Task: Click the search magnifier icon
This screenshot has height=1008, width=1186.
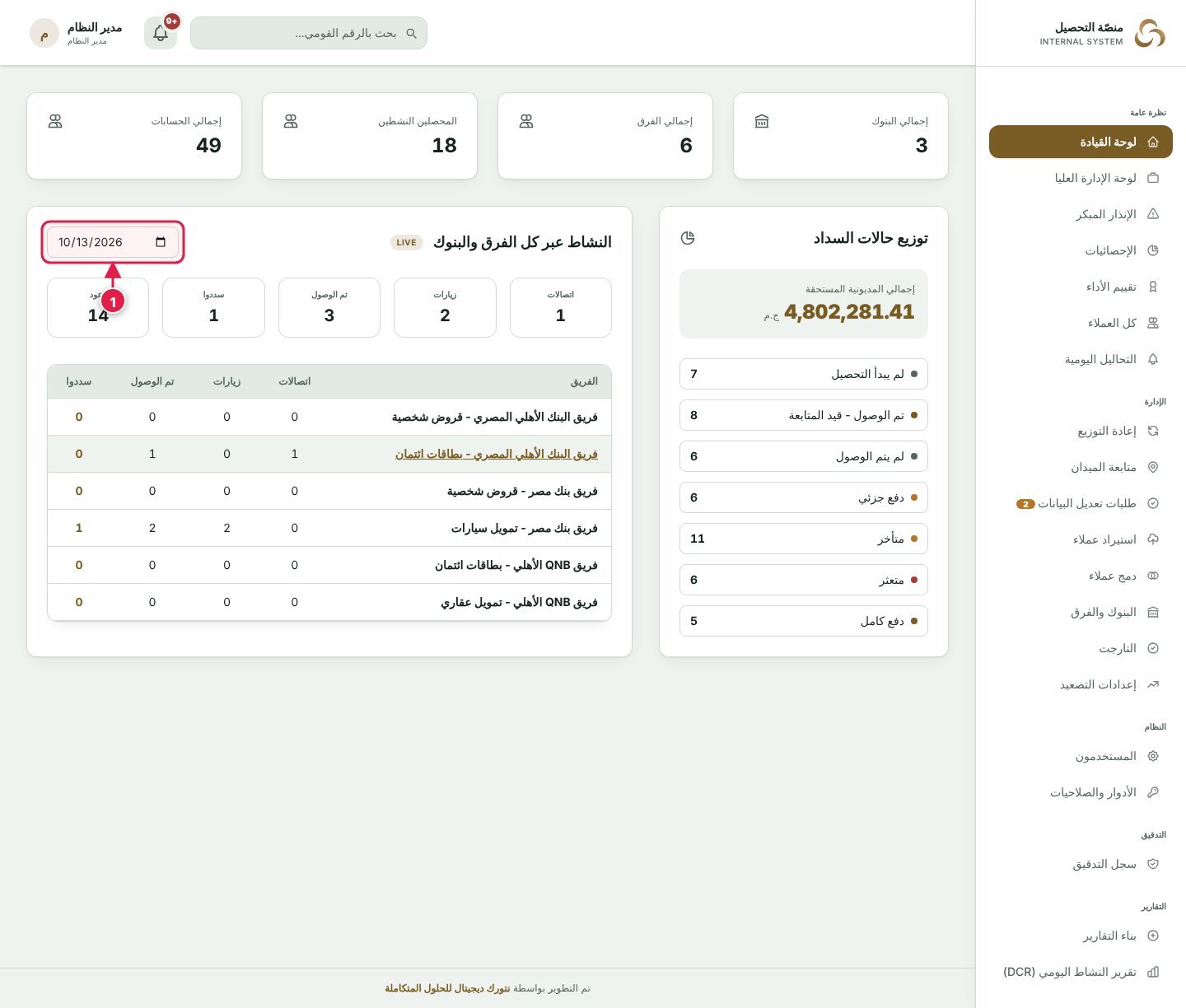Action: coord(411,34)
